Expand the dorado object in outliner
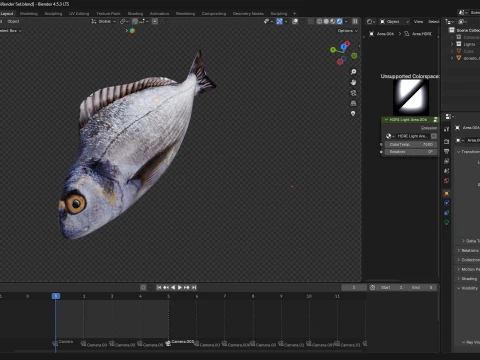480x360 pixels. [452, 58]
